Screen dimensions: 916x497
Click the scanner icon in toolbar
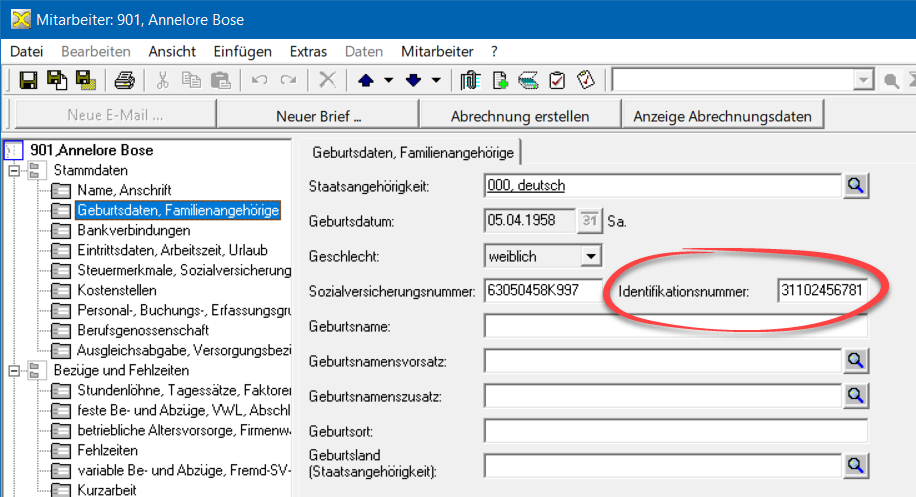point(528,80)
